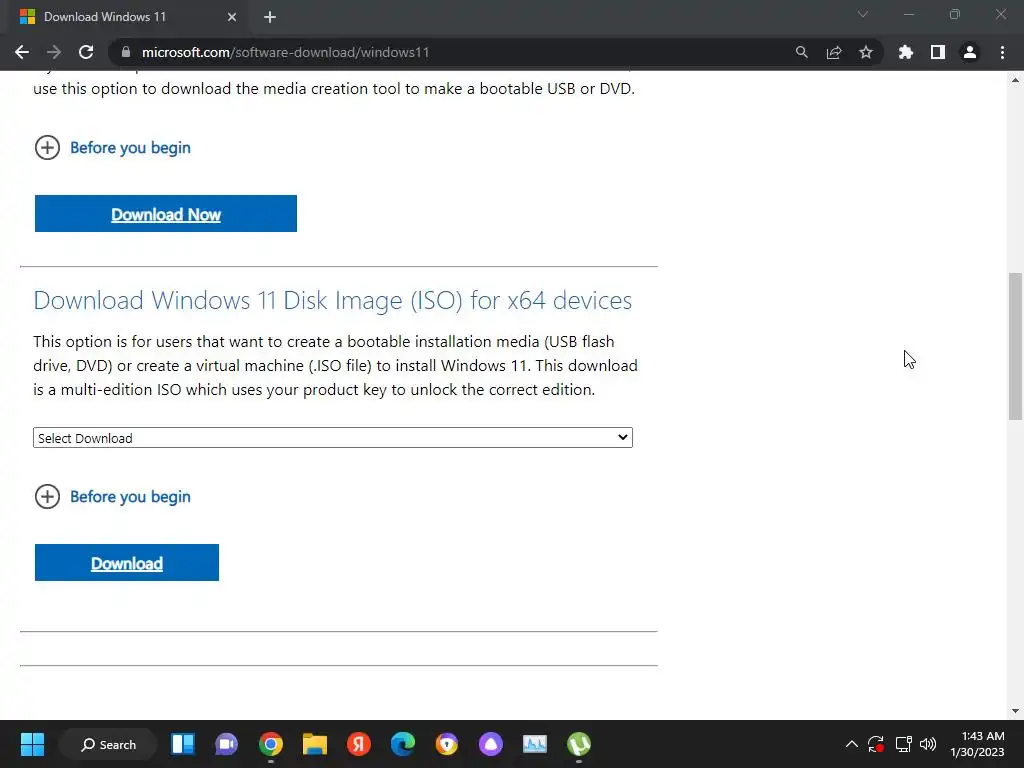Expand Before you begin under ISO section
This screenshot has height=768, width=1024.
tap(112, 496)
